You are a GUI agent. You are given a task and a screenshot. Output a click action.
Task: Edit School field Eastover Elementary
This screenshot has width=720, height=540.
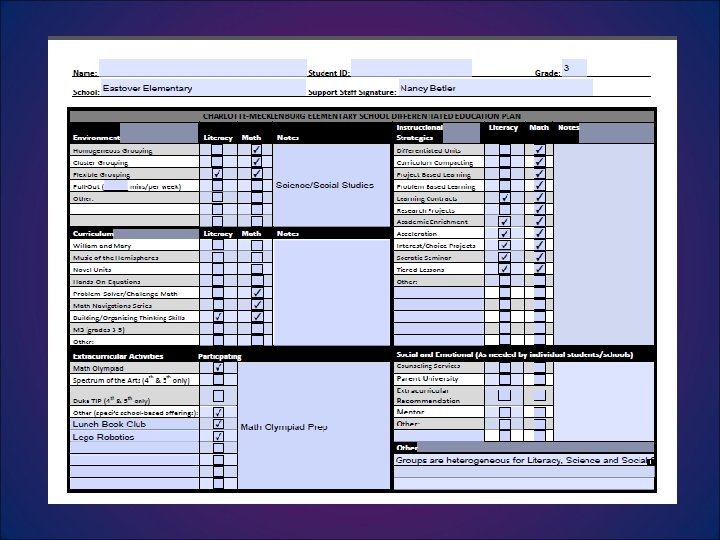click(x=202, y=87)
